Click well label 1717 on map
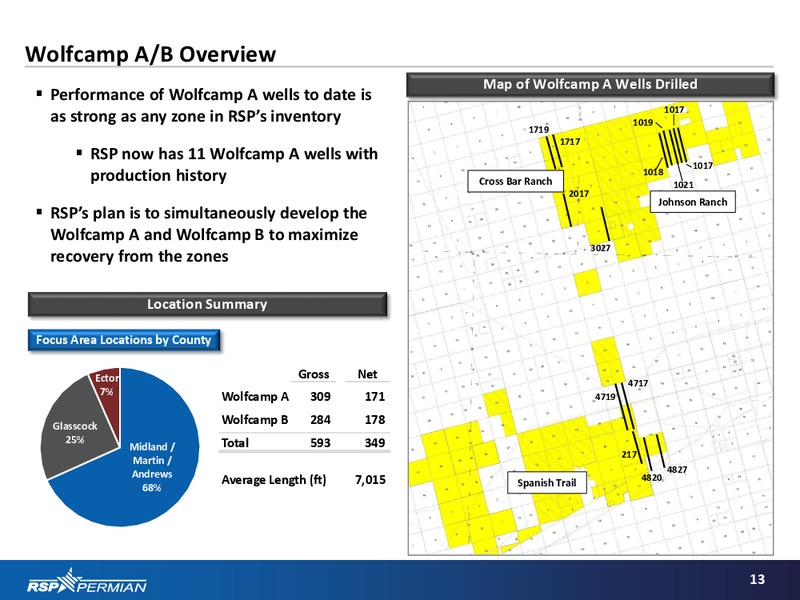 tap(570, 142)
